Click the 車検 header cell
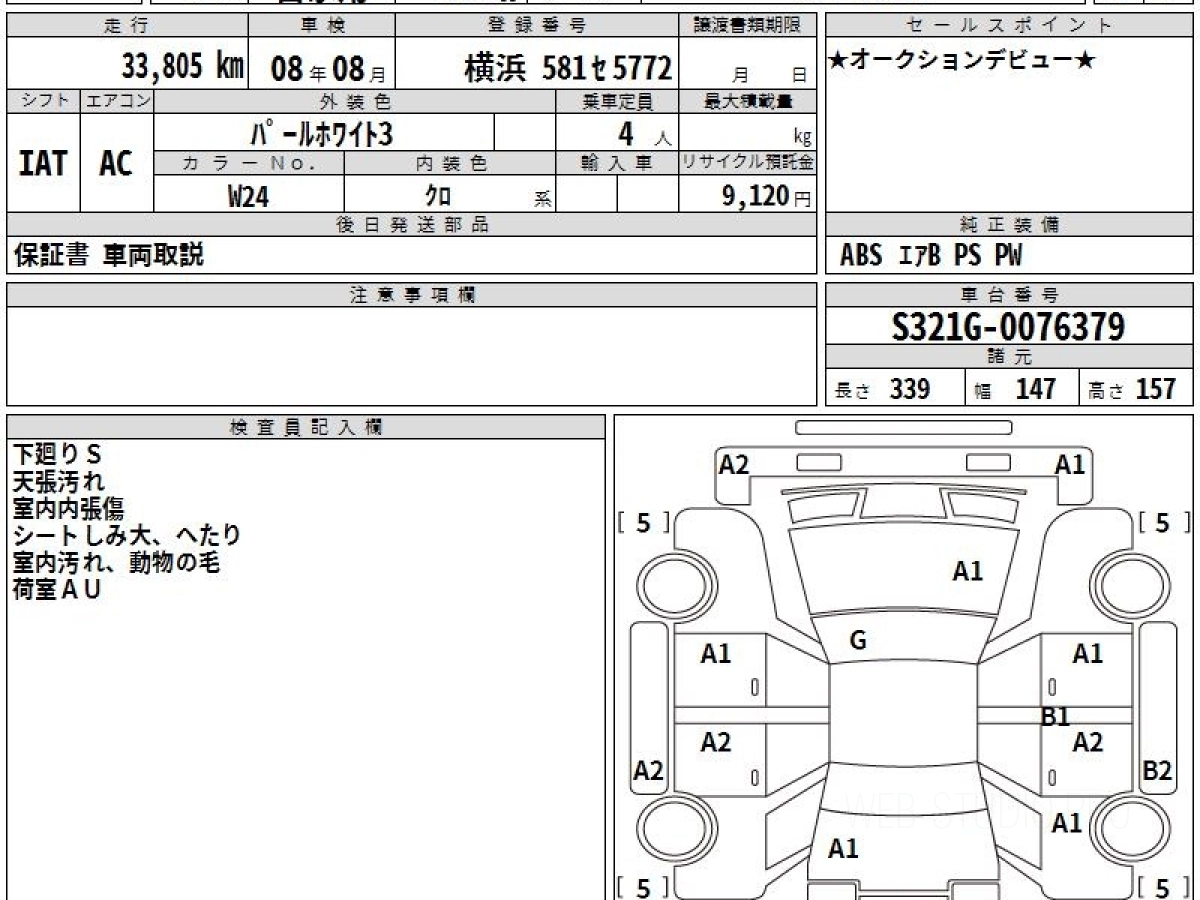This screenshot has height=900, width=1200. (x=320, y=26)
